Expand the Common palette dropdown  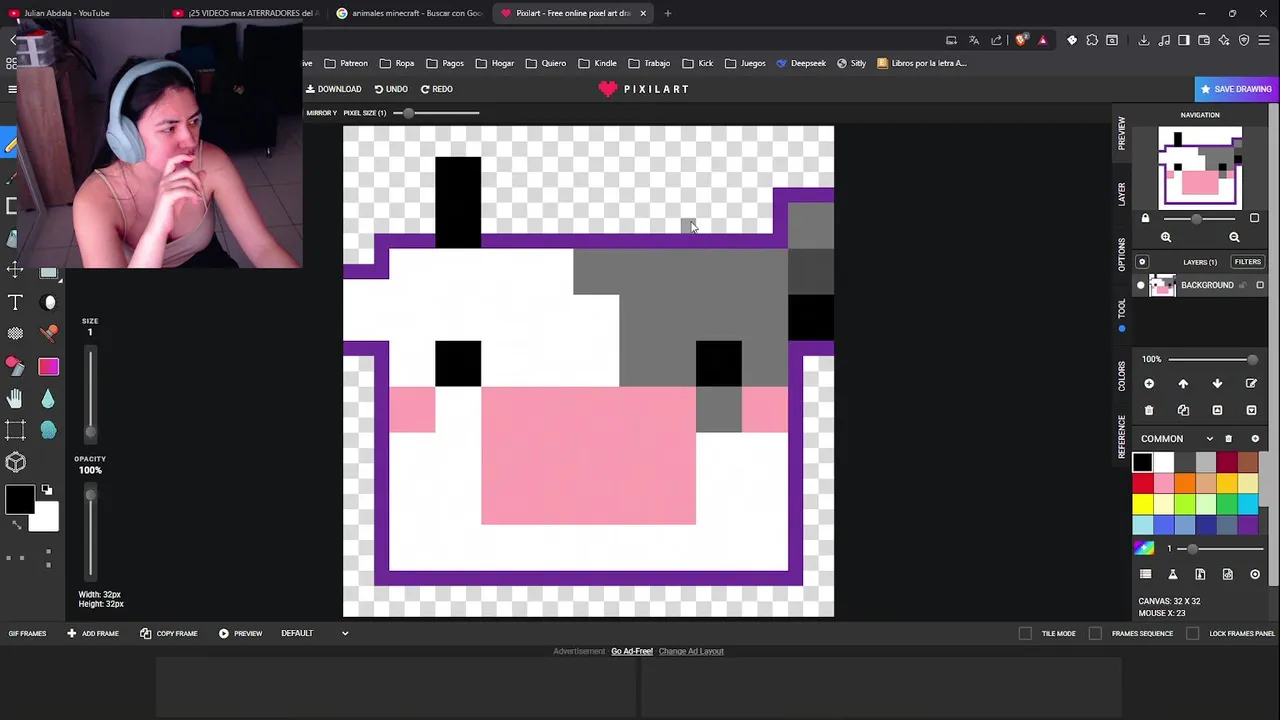tap(1210, 439)
